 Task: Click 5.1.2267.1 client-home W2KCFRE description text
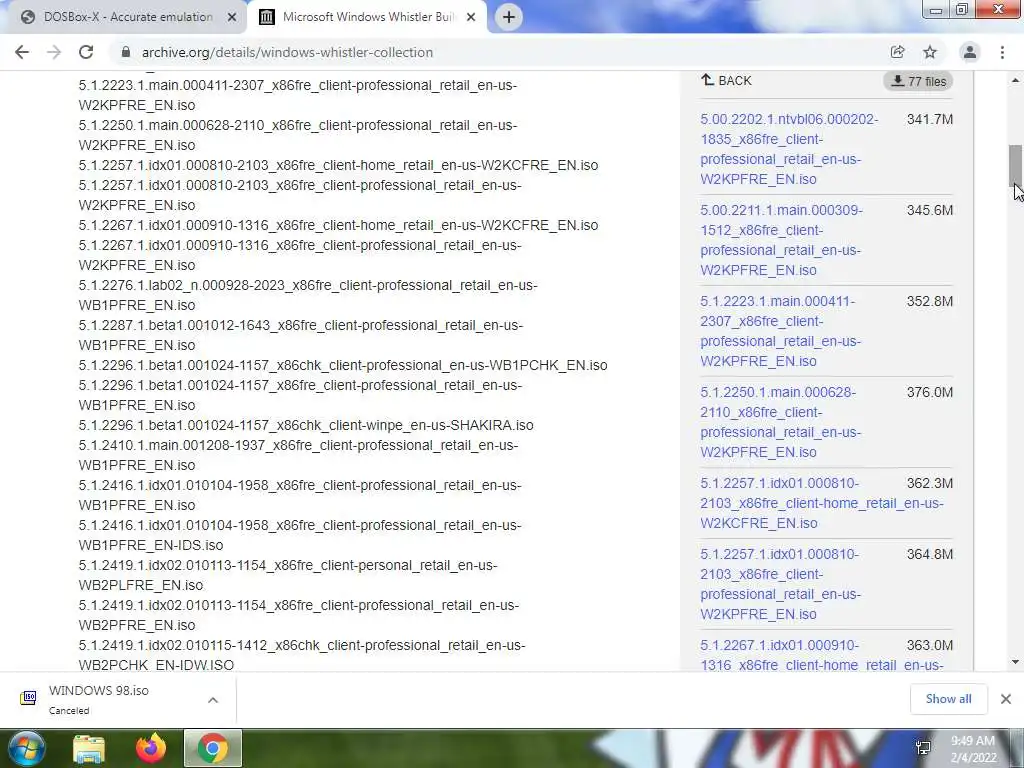point(338,225)
